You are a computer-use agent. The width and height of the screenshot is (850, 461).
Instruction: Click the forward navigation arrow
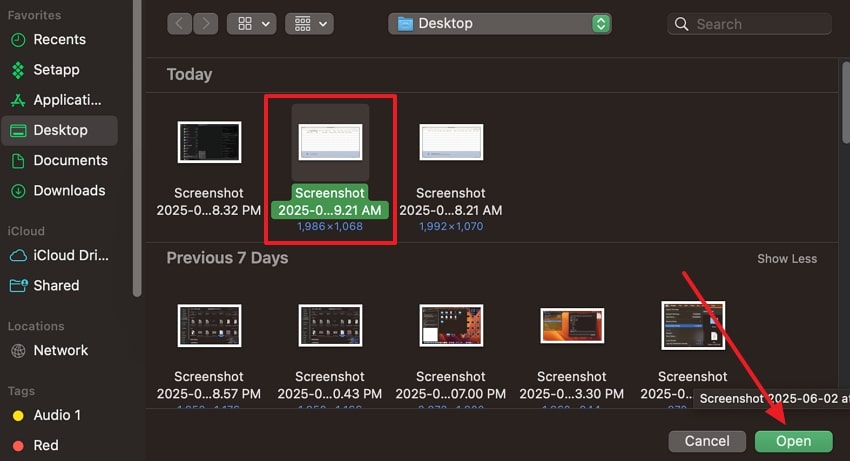click(205, 23)
